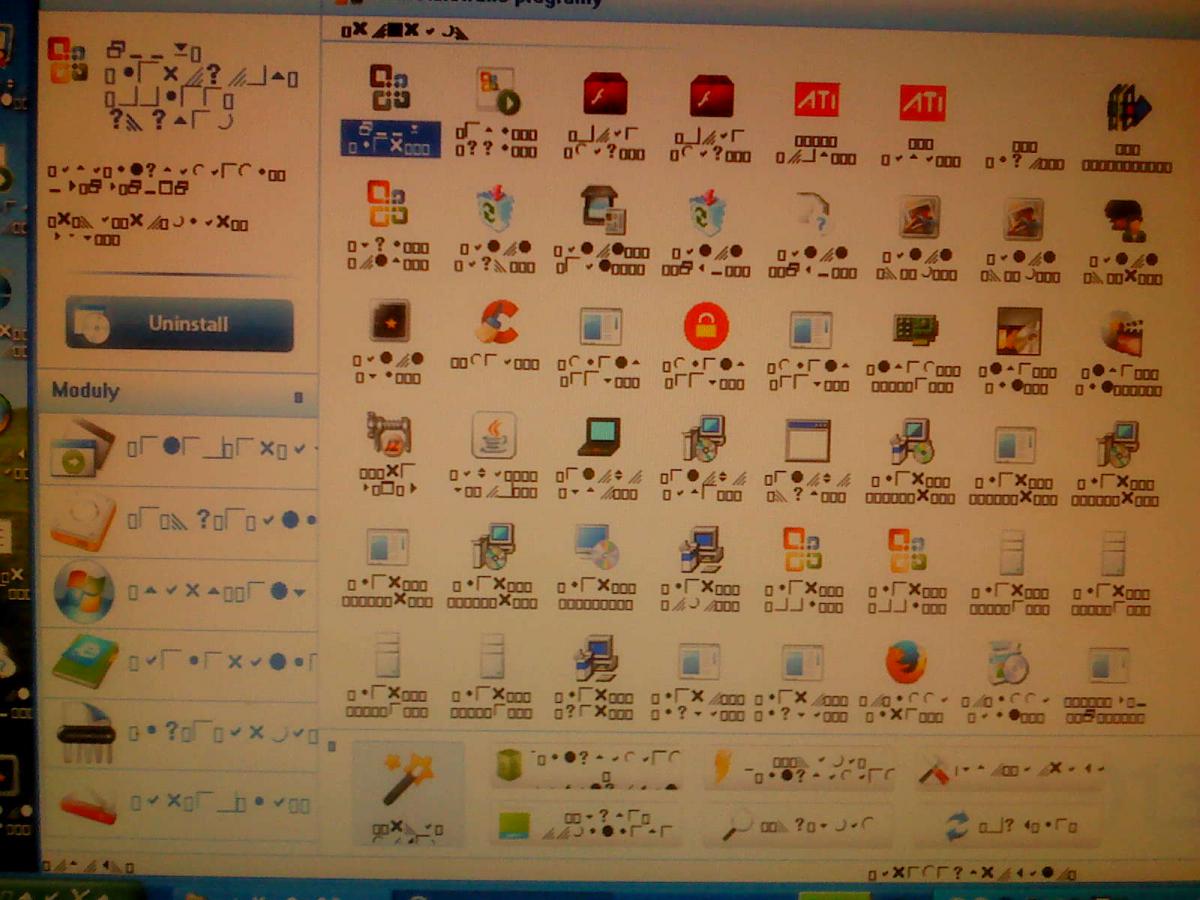The height and width of the screenshot is (900, 1200).
Task: Collapse the Moduly panel header
Action: click(298, 397)
